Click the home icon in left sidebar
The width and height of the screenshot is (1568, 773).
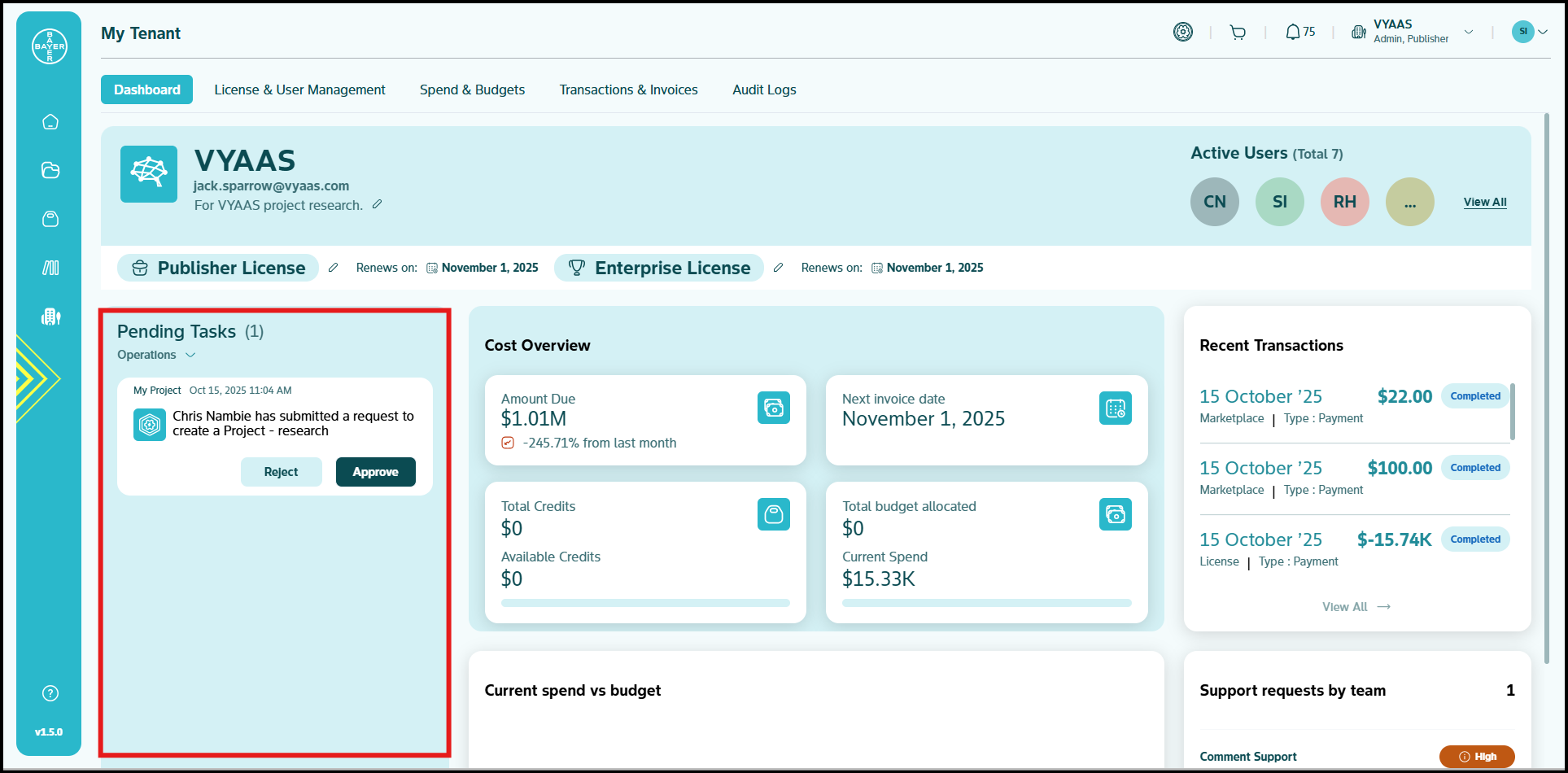tap(50, 122)
